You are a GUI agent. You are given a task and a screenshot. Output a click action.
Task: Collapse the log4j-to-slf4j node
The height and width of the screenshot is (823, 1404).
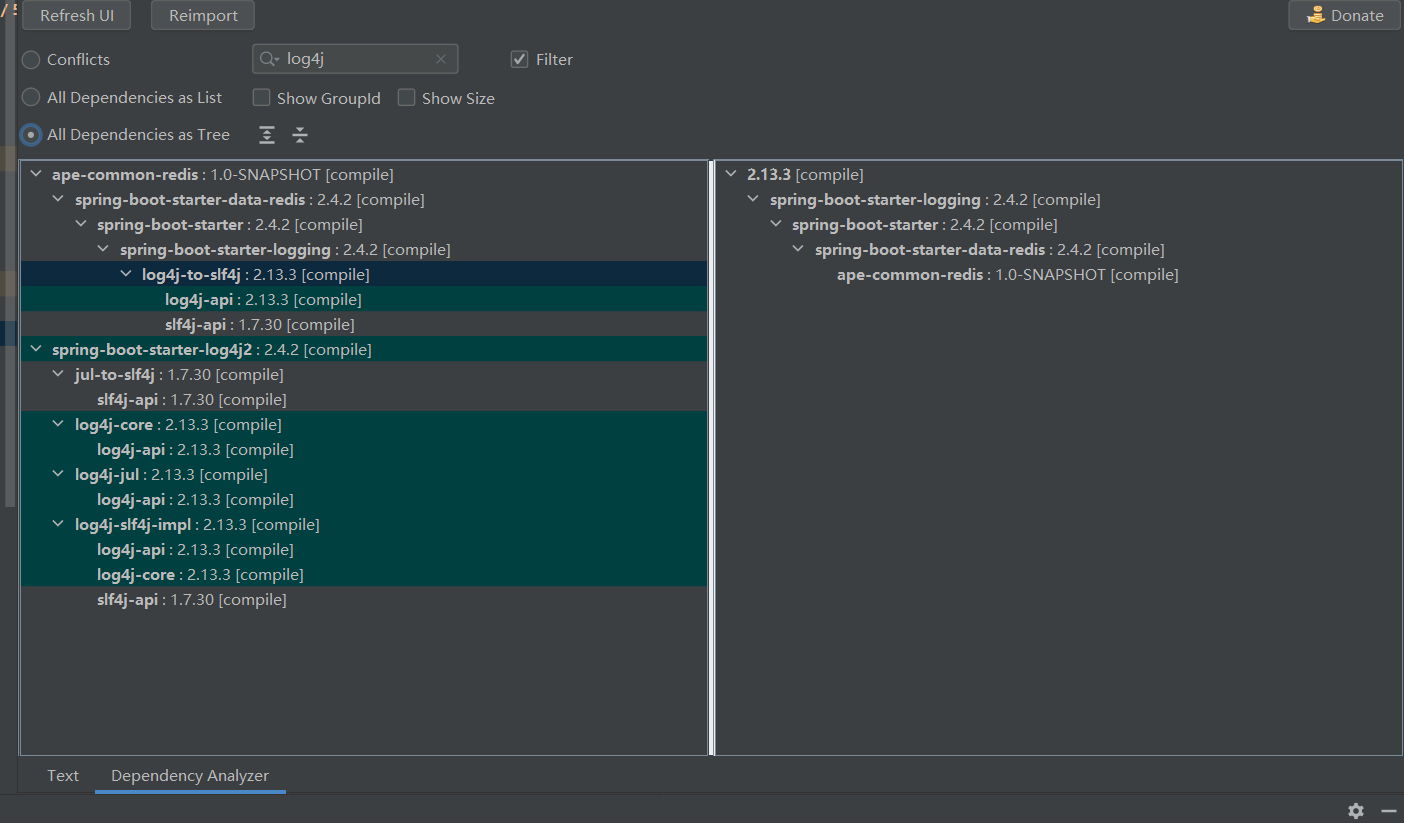(127, 274)
